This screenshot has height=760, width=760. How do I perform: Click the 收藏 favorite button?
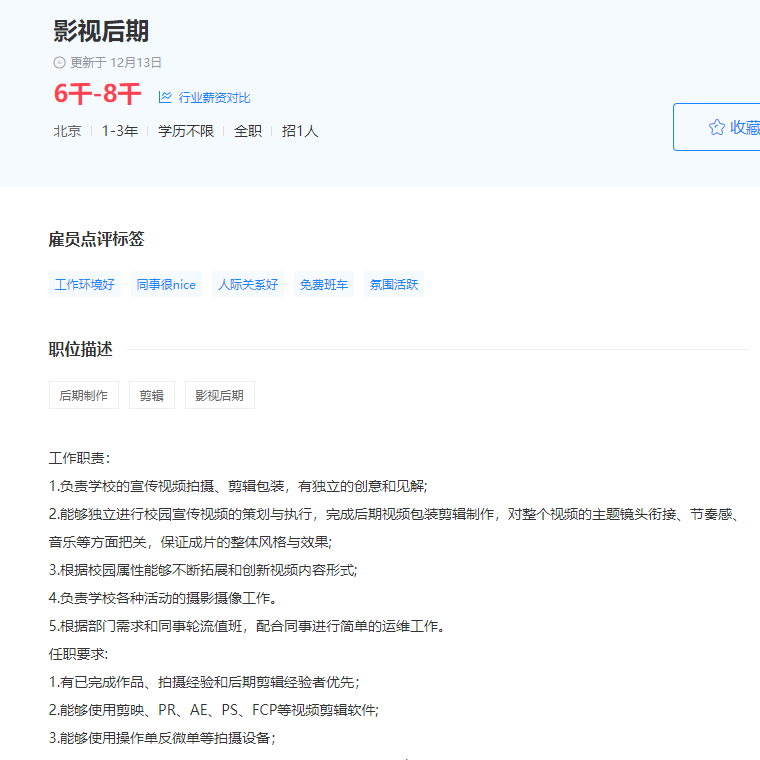pos(717,127)
